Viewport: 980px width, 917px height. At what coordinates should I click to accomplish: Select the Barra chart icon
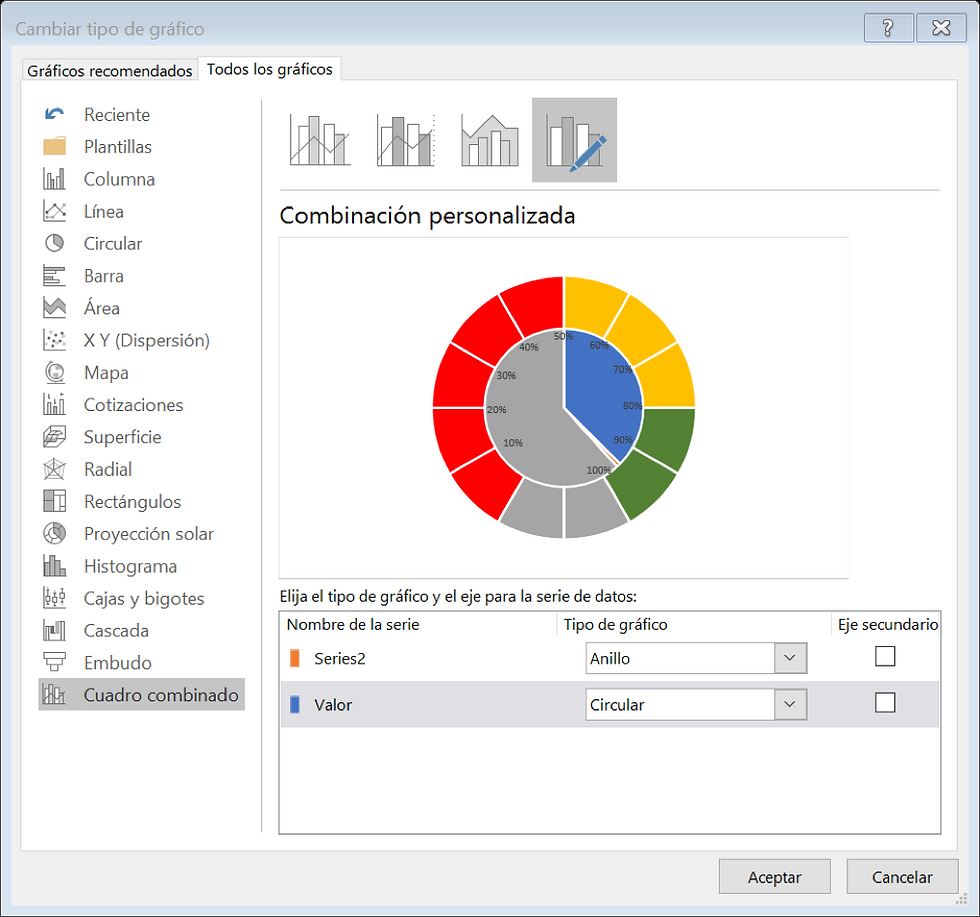(x=54, y=276)
